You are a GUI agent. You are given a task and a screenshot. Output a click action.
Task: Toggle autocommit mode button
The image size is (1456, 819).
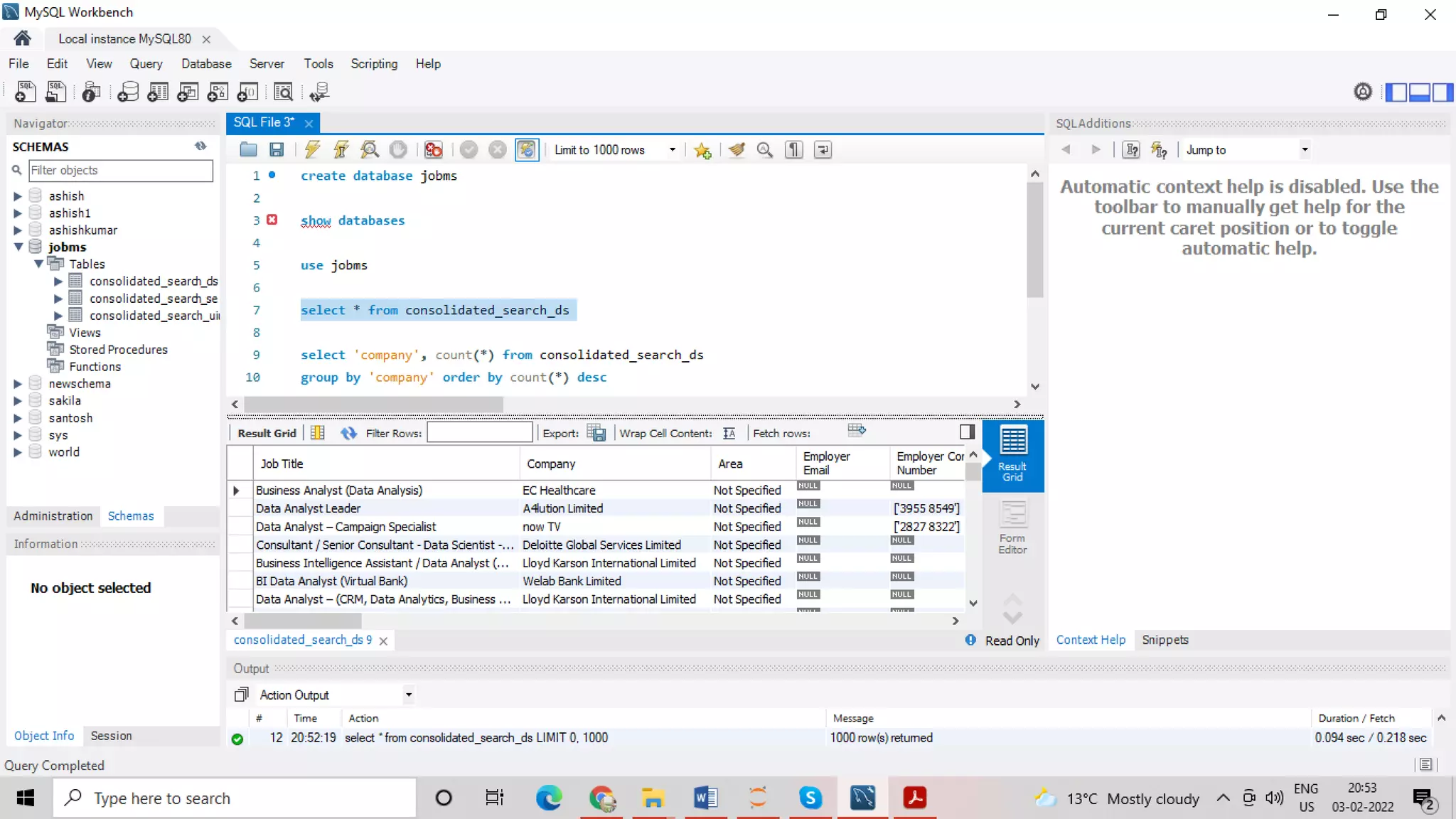(x=526, y=149)
